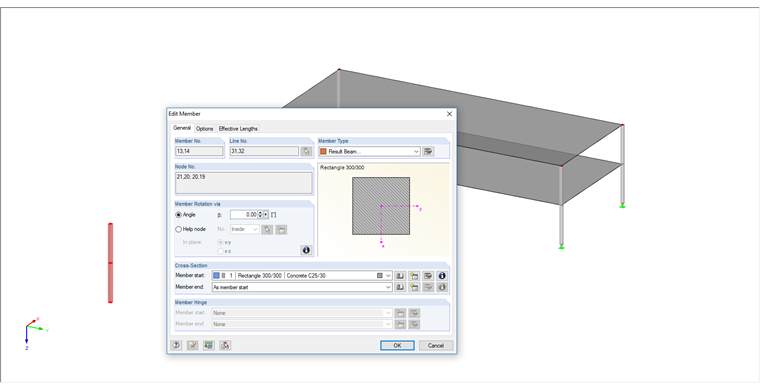The image size is (760, 391).
Task: Open the Edit Member Type settings icon
Action: (428, 152)
